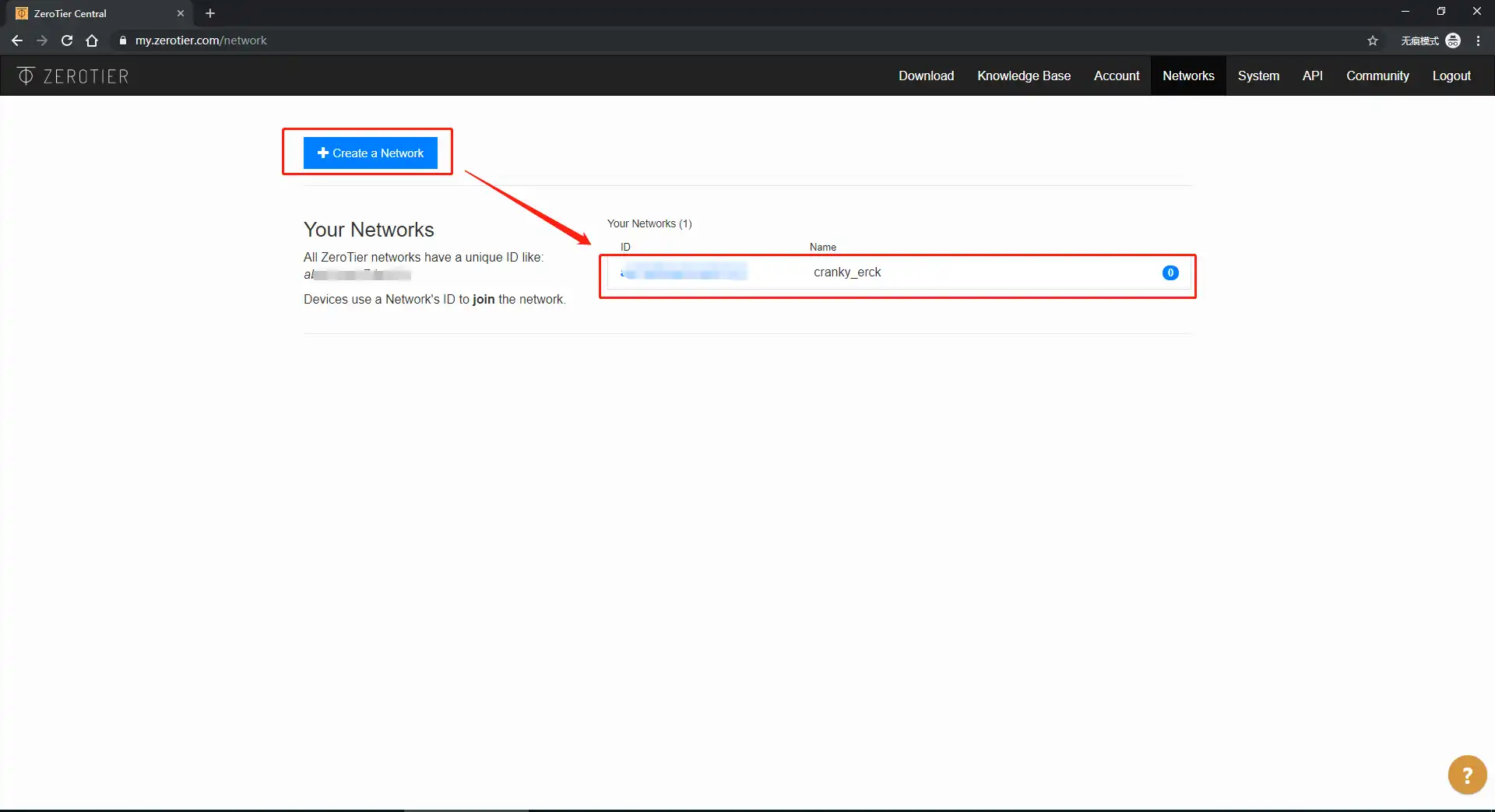Image resolution: width=1495 pixels, height=812 pixels.
Task: Go back using browser back arrow
Action: (17, 40)
